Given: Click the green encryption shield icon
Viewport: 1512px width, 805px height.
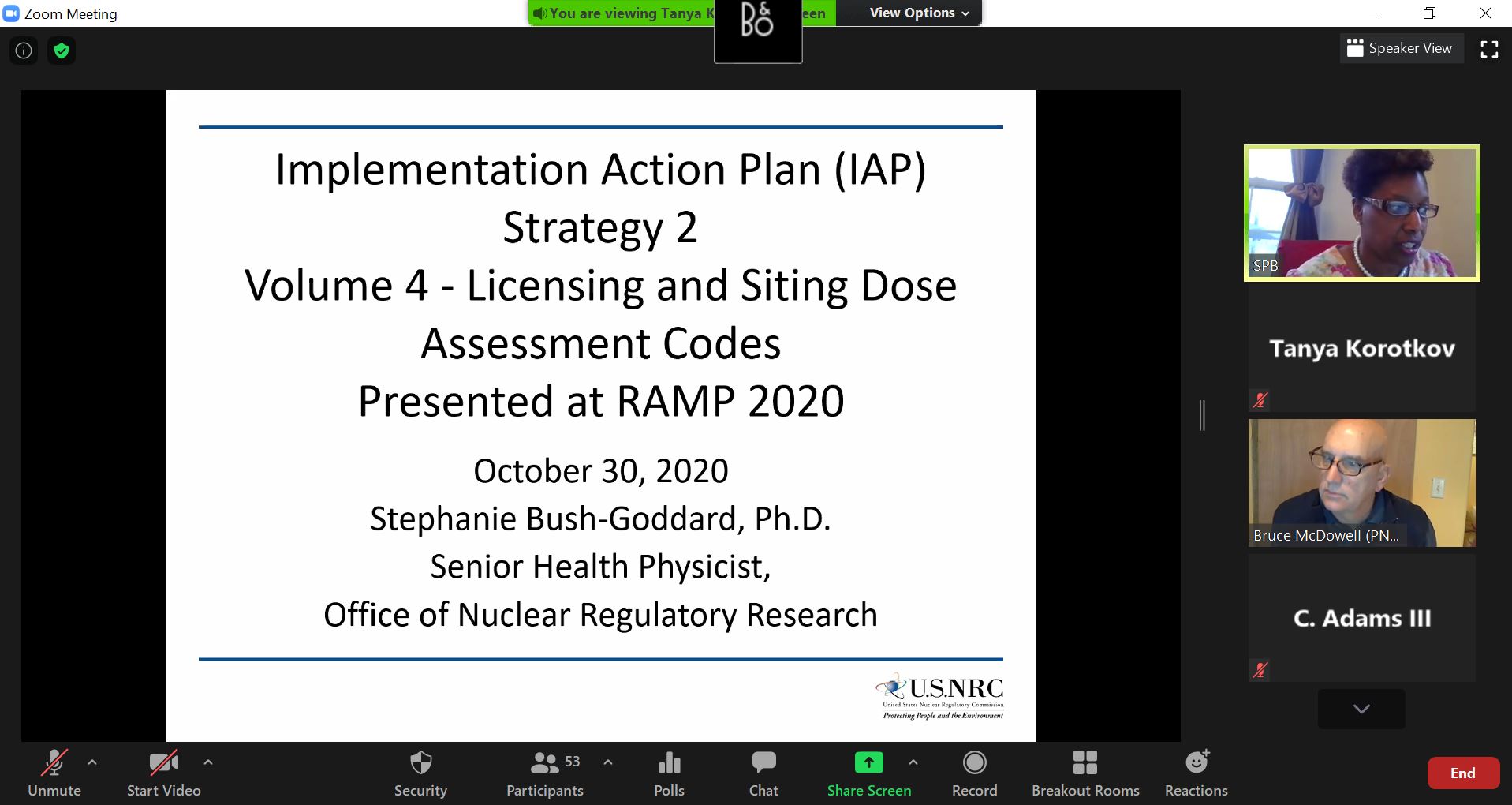Looking at the screenshot, I should [62, 51].
